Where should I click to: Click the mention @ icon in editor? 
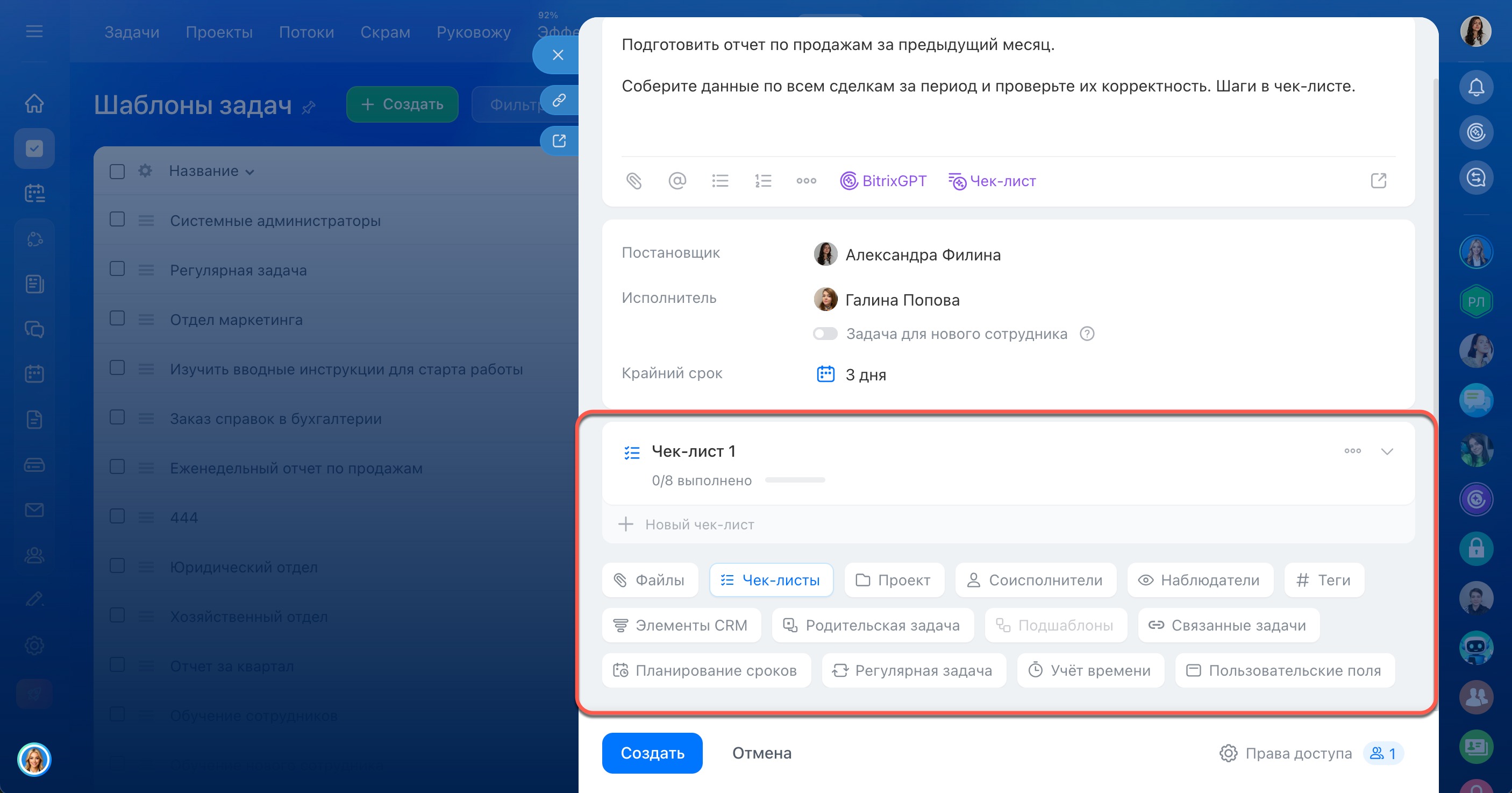click(x=677, y=181)
